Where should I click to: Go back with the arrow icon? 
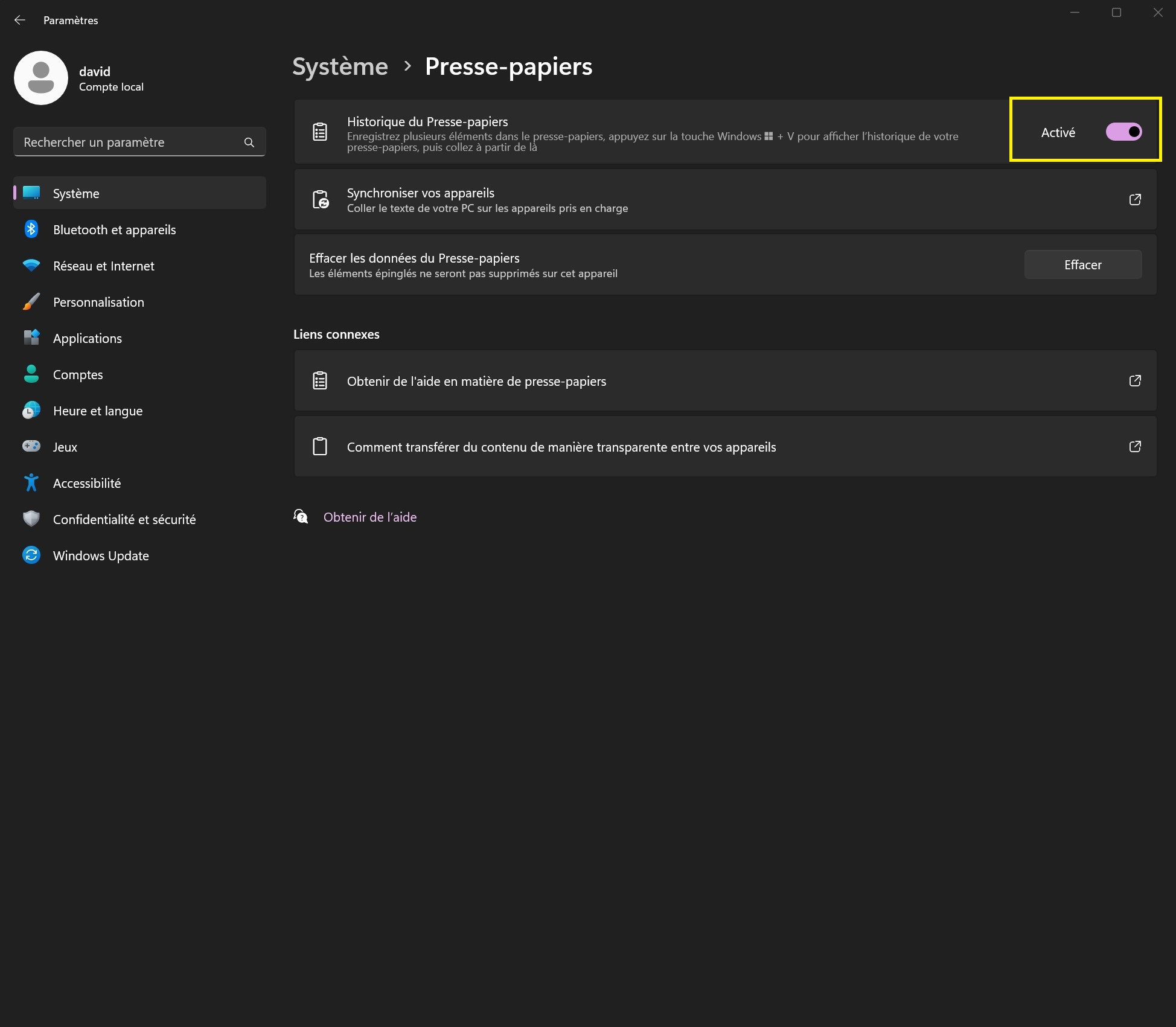coord(20,20)
